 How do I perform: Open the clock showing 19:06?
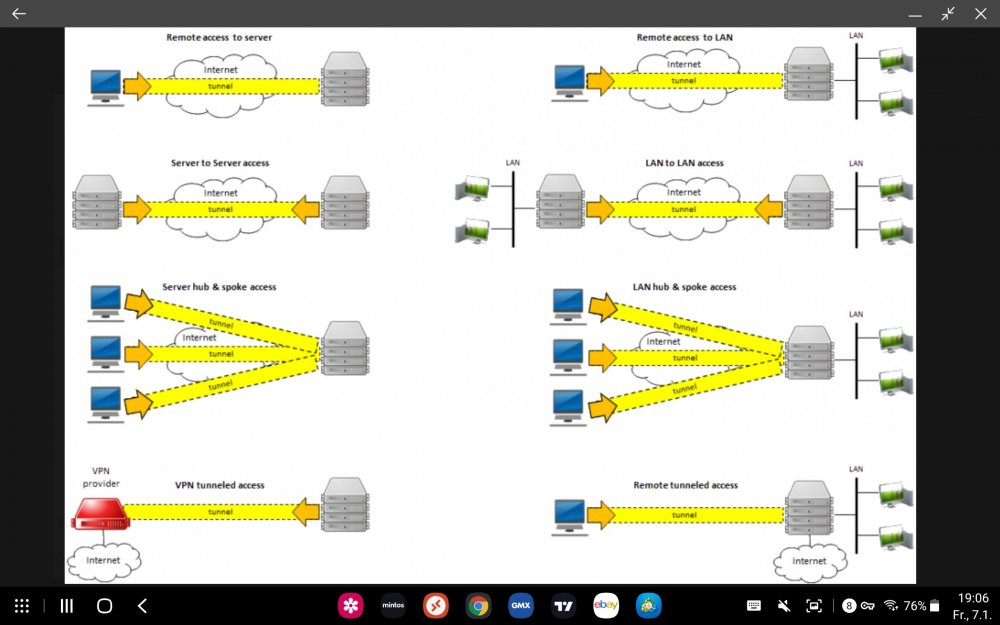[973, 598]
